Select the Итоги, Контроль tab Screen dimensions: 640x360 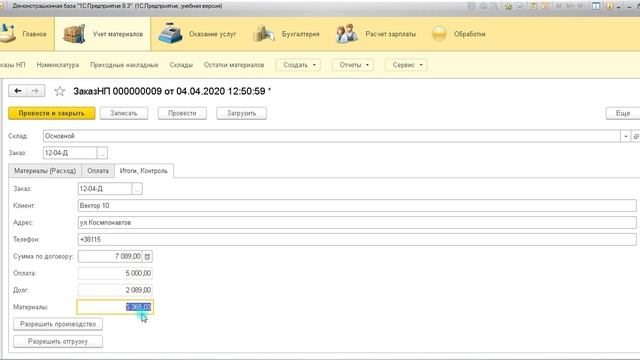tap(144, 171)
